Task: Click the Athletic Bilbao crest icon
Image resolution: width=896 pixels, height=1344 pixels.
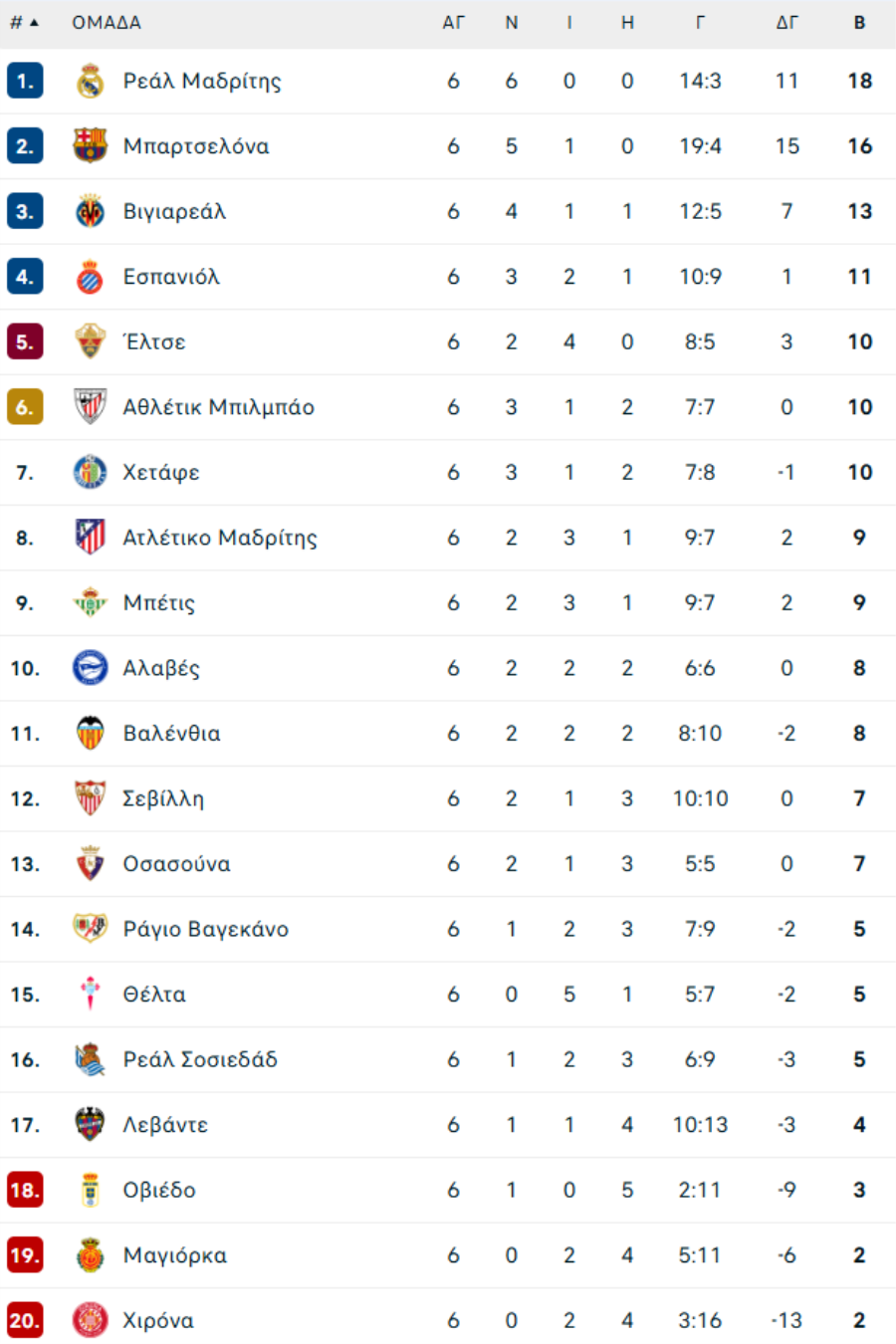Action: (x=91, y=407)
